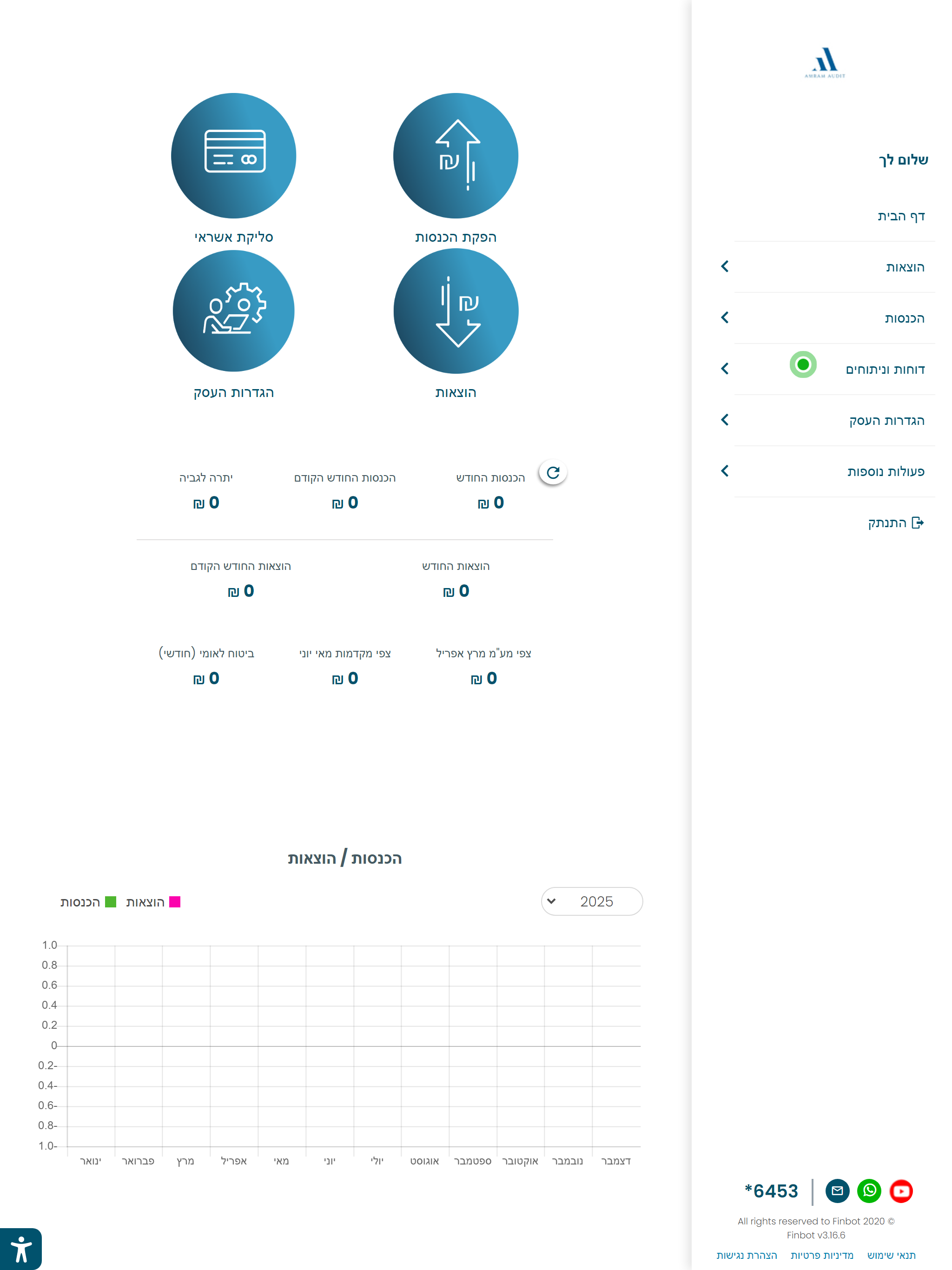Expand the דוחות וניתוחים sidebar chevron
Viewport: 952px width, 1270px height.
725,369
